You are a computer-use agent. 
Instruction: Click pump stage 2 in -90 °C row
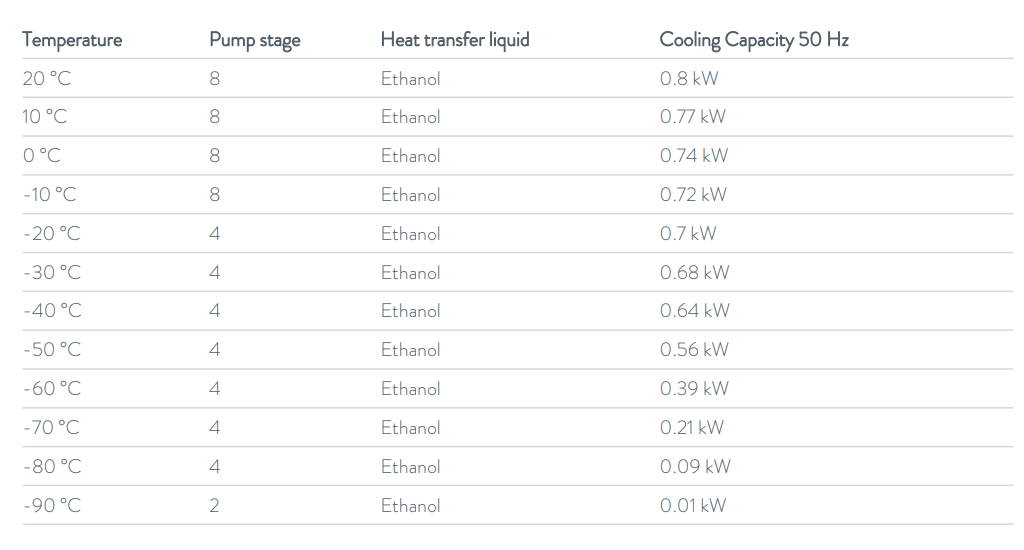pos(214,506)
